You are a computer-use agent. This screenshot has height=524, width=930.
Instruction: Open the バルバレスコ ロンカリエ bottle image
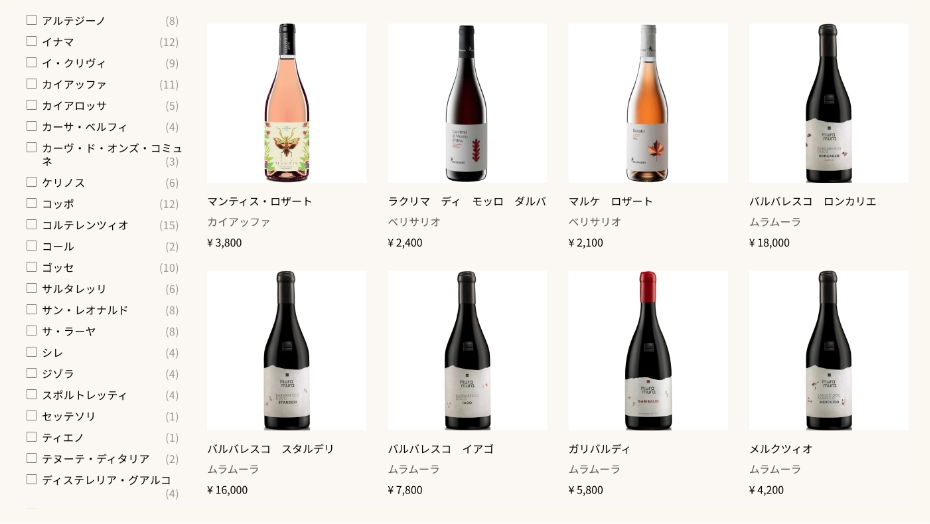coord(829,103)
